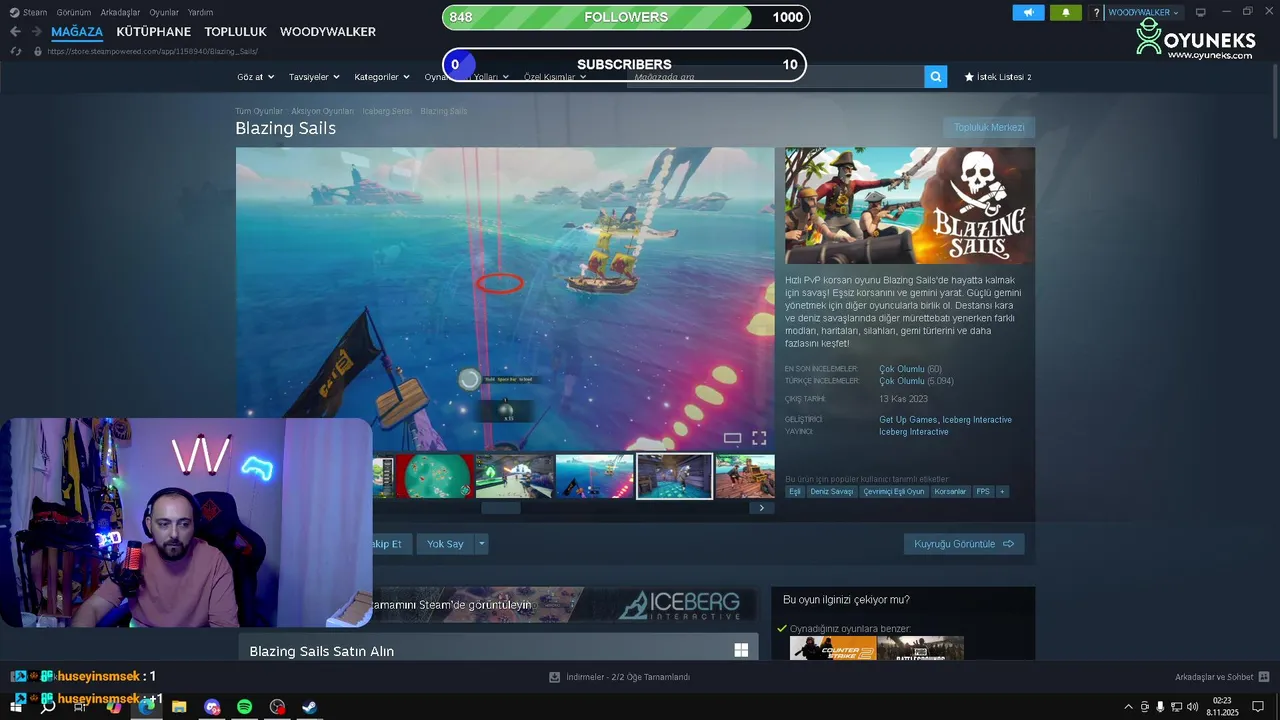Click the Windows platform icon on purchase box
1280x720 pixels.
pos(741,650)
